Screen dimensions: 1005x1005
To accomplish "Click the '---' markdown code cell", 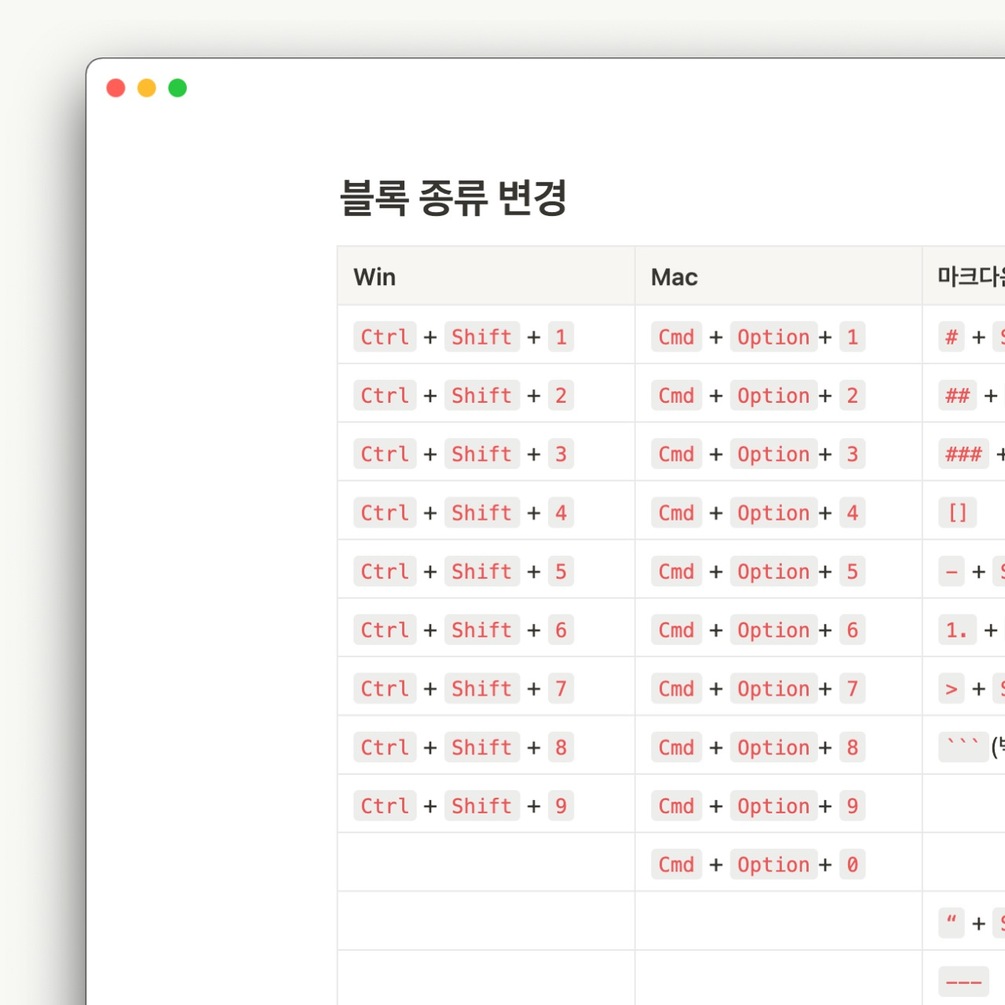I will [x=963, y=982].
